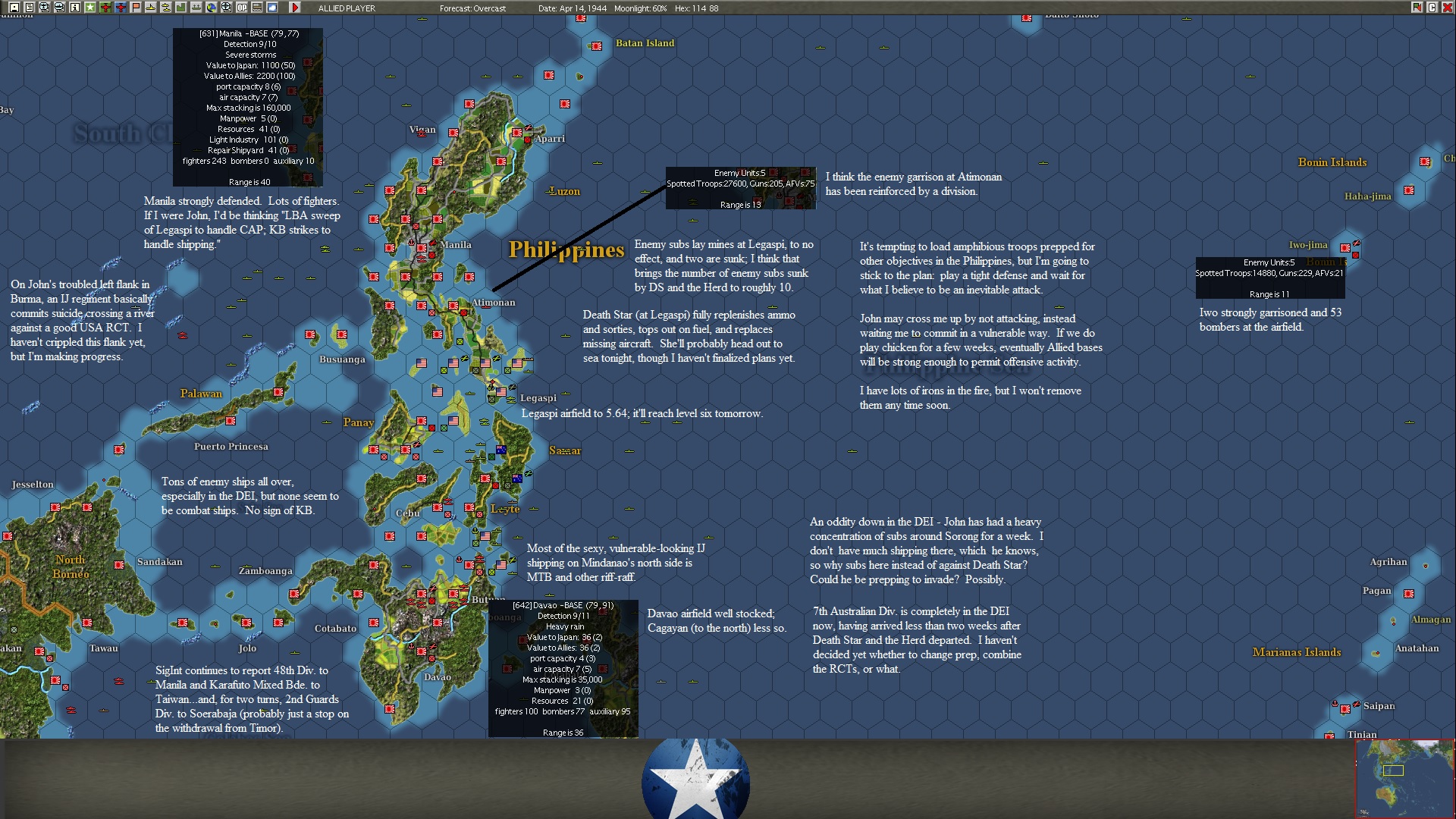
Task: Open the information 'i' toolbar icon
Action: point(74,8)
